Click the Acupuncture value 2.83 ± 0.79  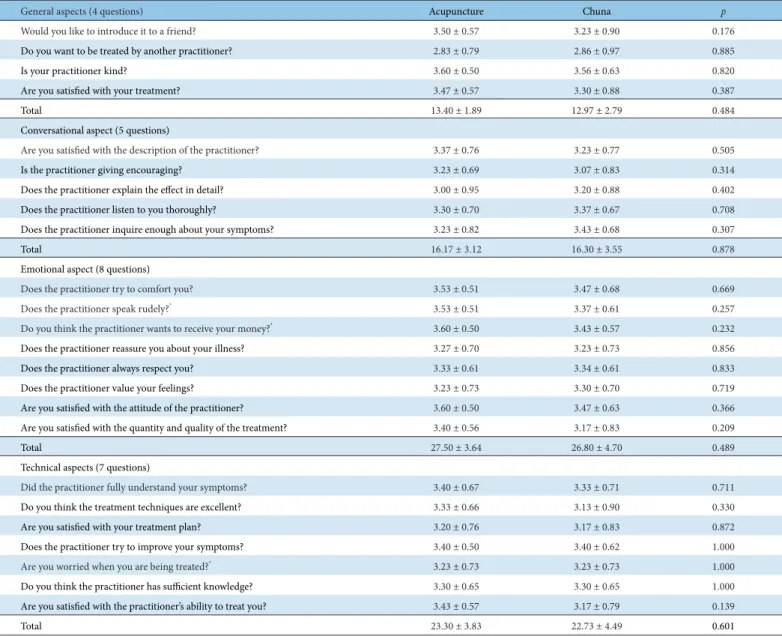[456, 51]
